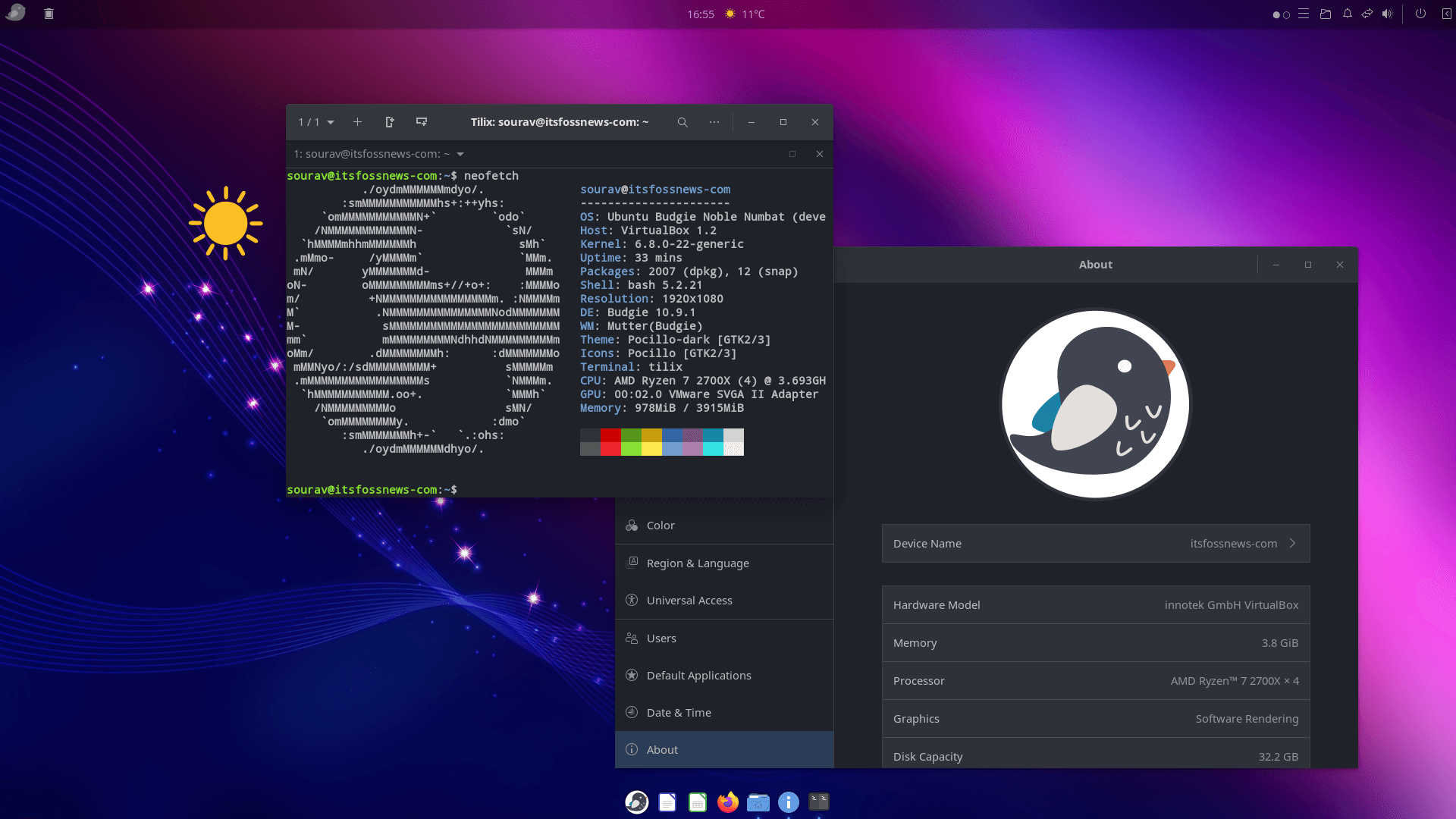Split the Tilix terminal with a new session
This screenshot has width=1456, height=819.
click(x=390, y=121)
